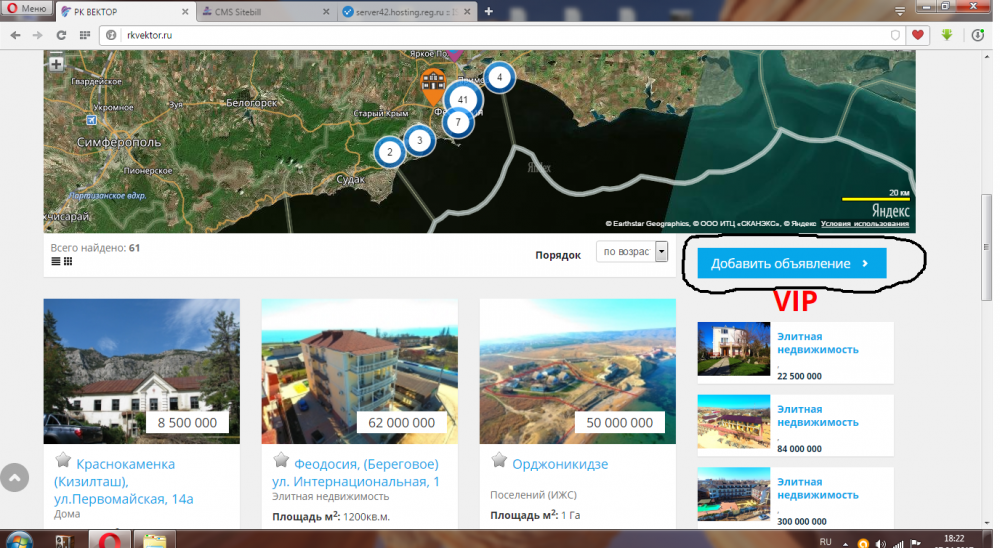
Task: Close the CMS Sitebill tab
Action: point(326,11)
